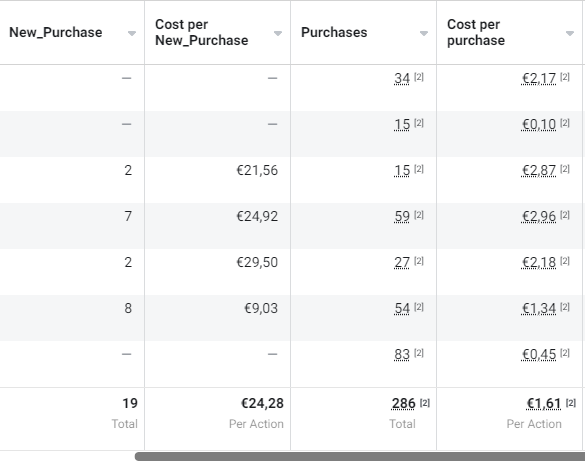Viewport: 585px width, 462px height.
Task: Open the Purchases column dropdown arrow
Action: [x=423, y=34]
